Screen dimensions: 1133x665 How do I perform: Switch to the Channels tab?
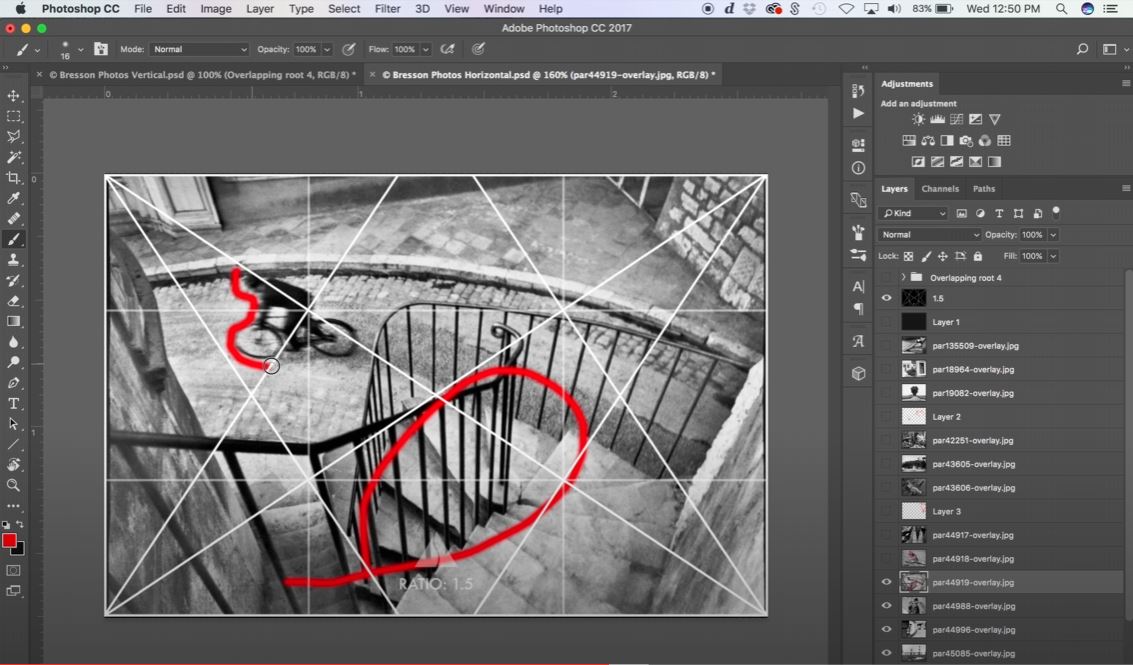coord(940,189)
